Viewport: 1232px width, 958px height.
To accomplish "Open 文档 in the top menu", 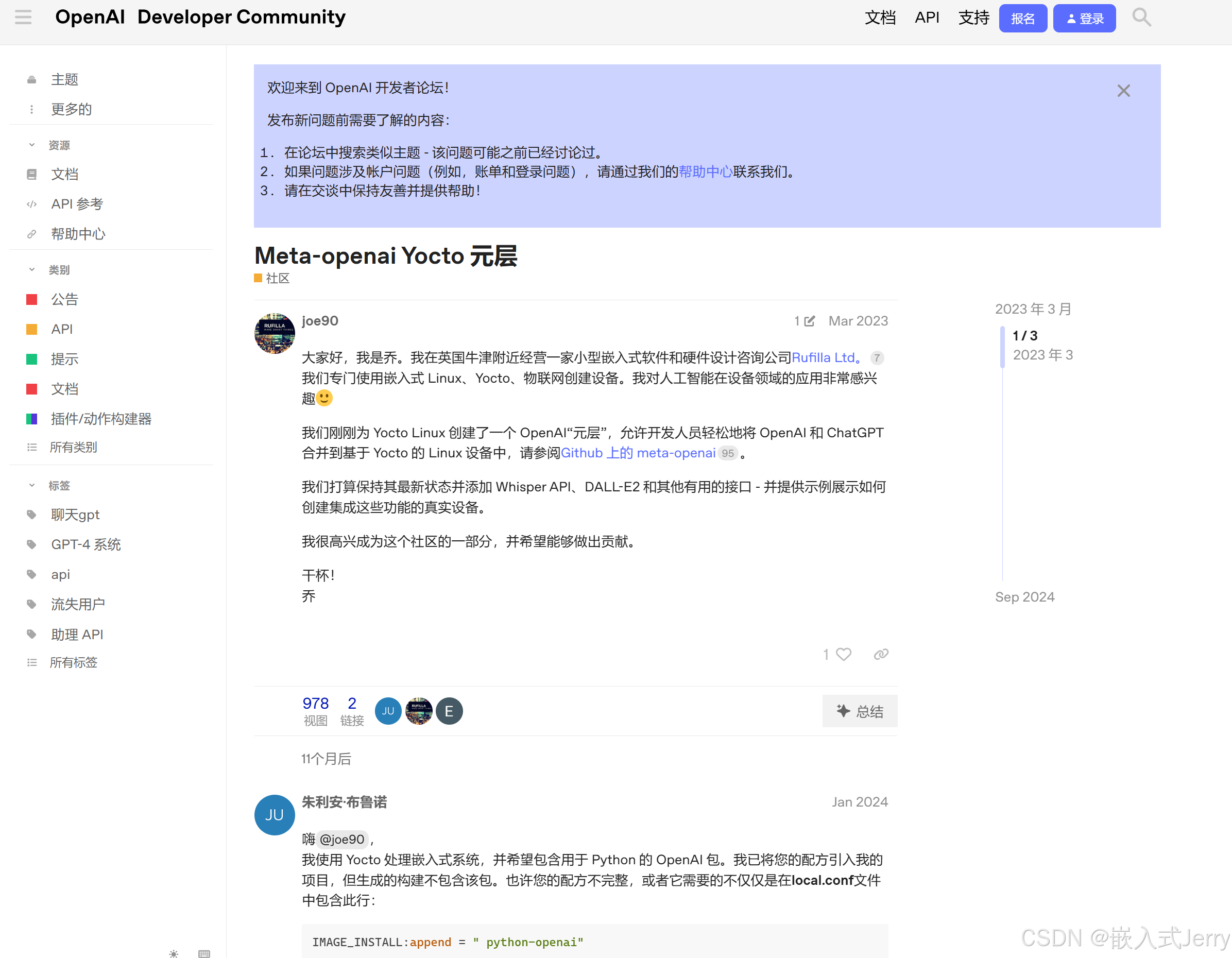I will click(880, 18).
